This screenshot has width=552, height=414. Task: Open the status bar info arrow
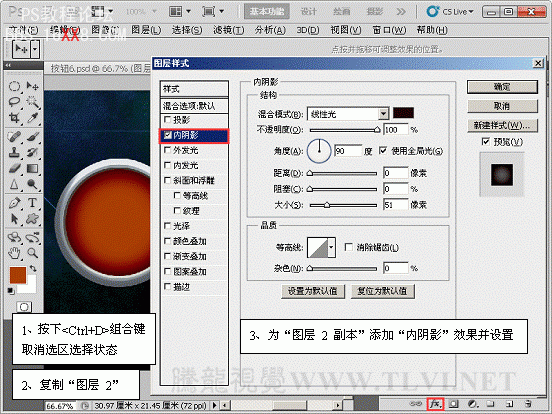[x=214, y=406]
